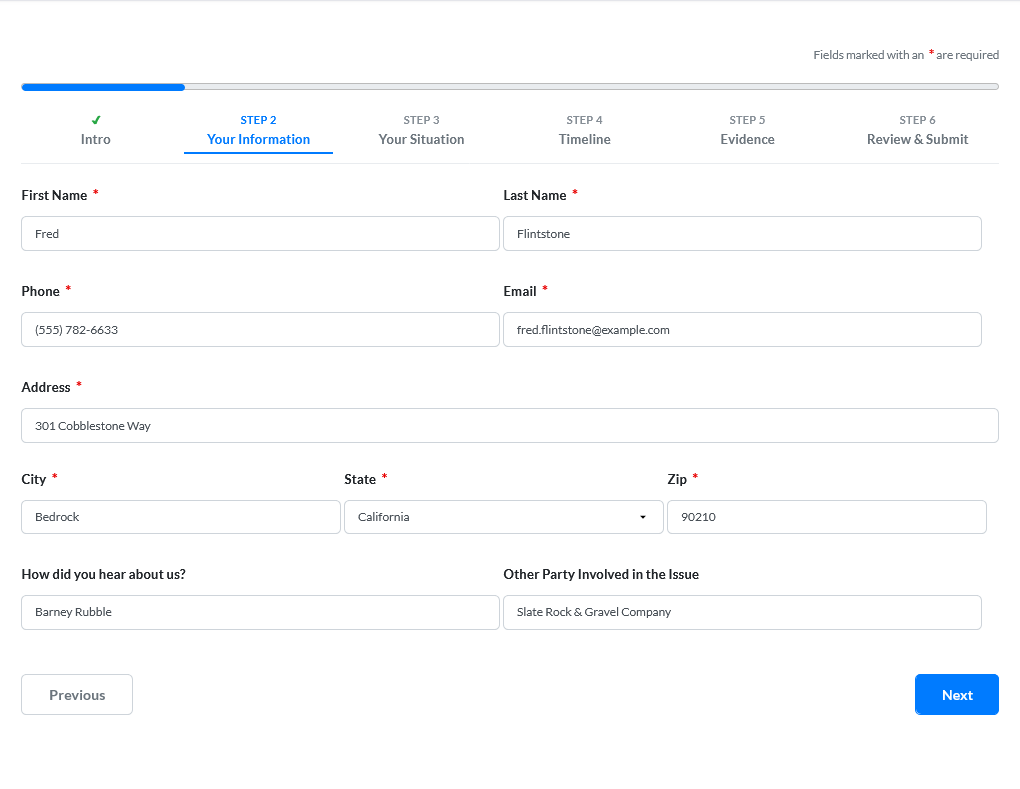The width and height of the screenshot is (1020, 789).
Task: Select the Address field showing 301 Cobblestone Way
Action: [510, 425]
